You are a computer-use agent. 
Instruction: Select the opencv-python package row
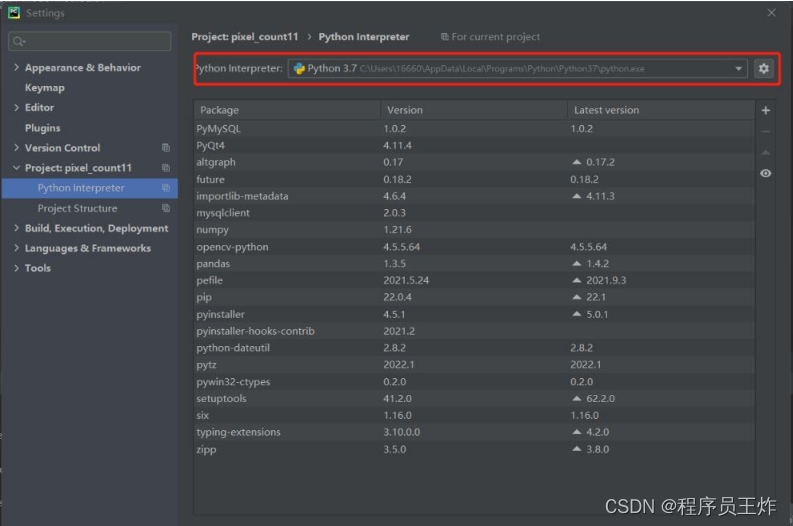coord(474,247)
